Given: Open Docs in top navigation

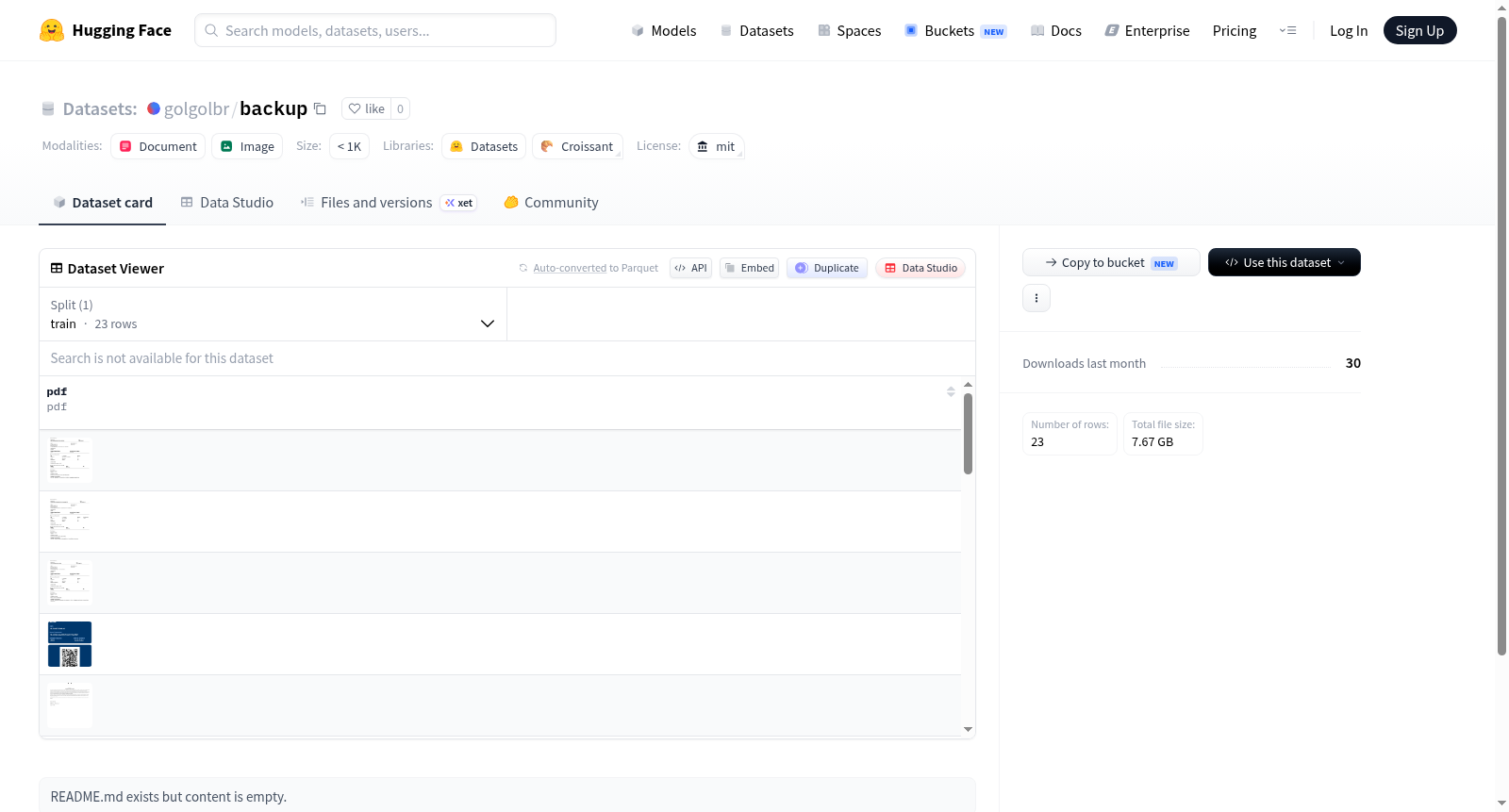Looking at the screenshot, I should [x=1055, y=30].
